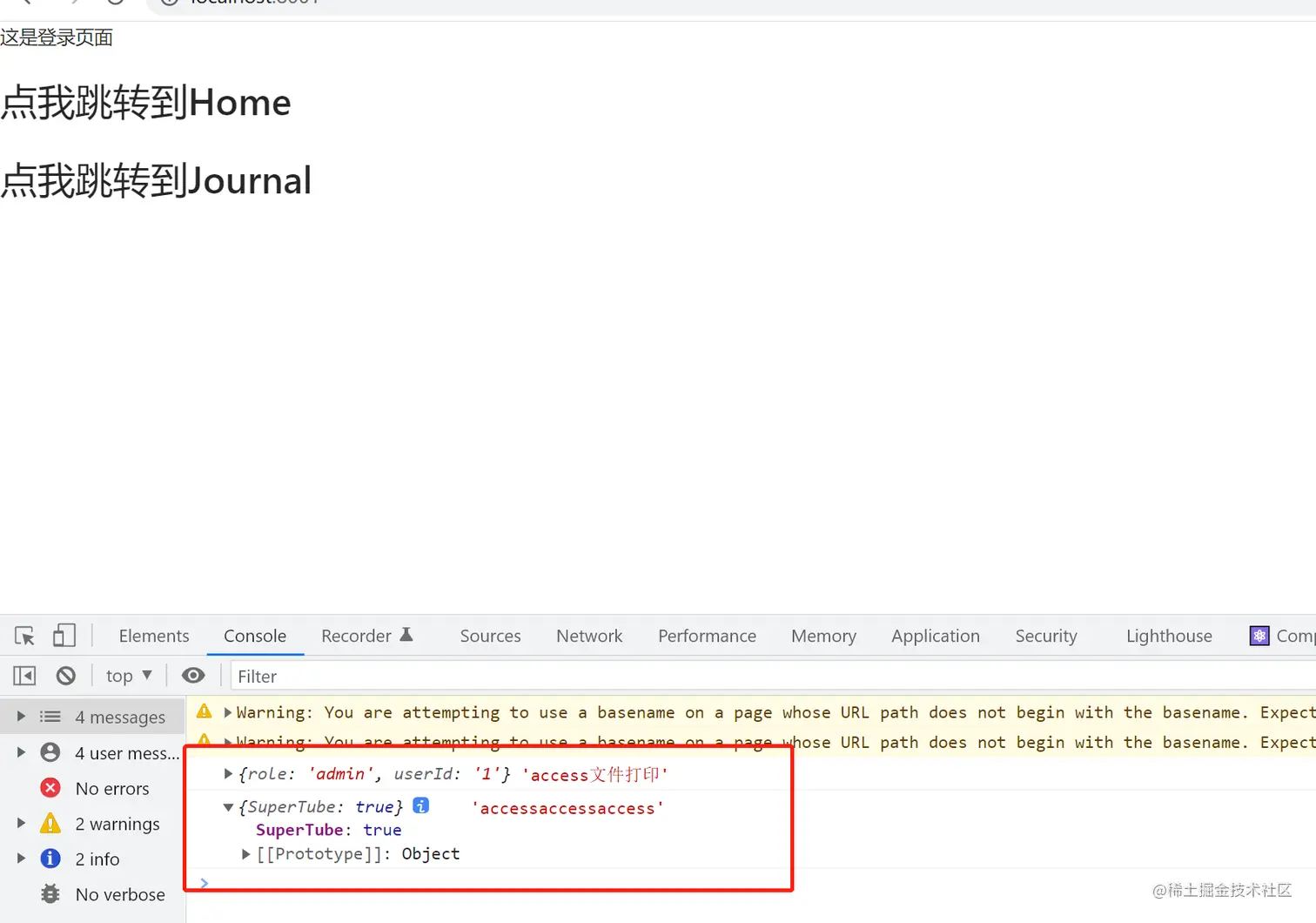Expand the '2 warnings' sidebar group

21,823
